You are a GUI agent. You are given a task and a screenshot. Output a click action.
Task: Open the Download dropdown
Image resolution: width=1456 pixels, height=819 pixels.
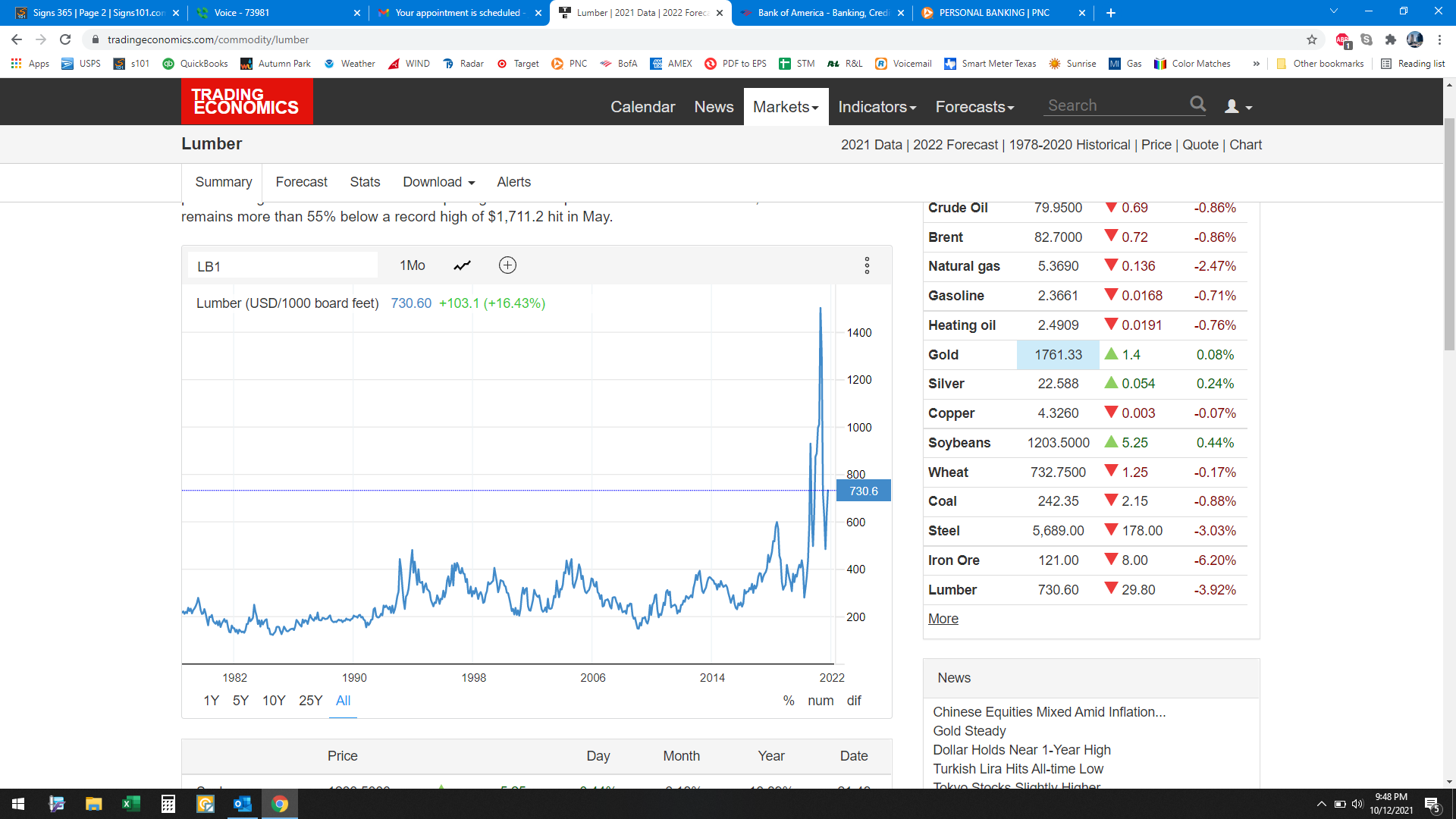(439, 182)
